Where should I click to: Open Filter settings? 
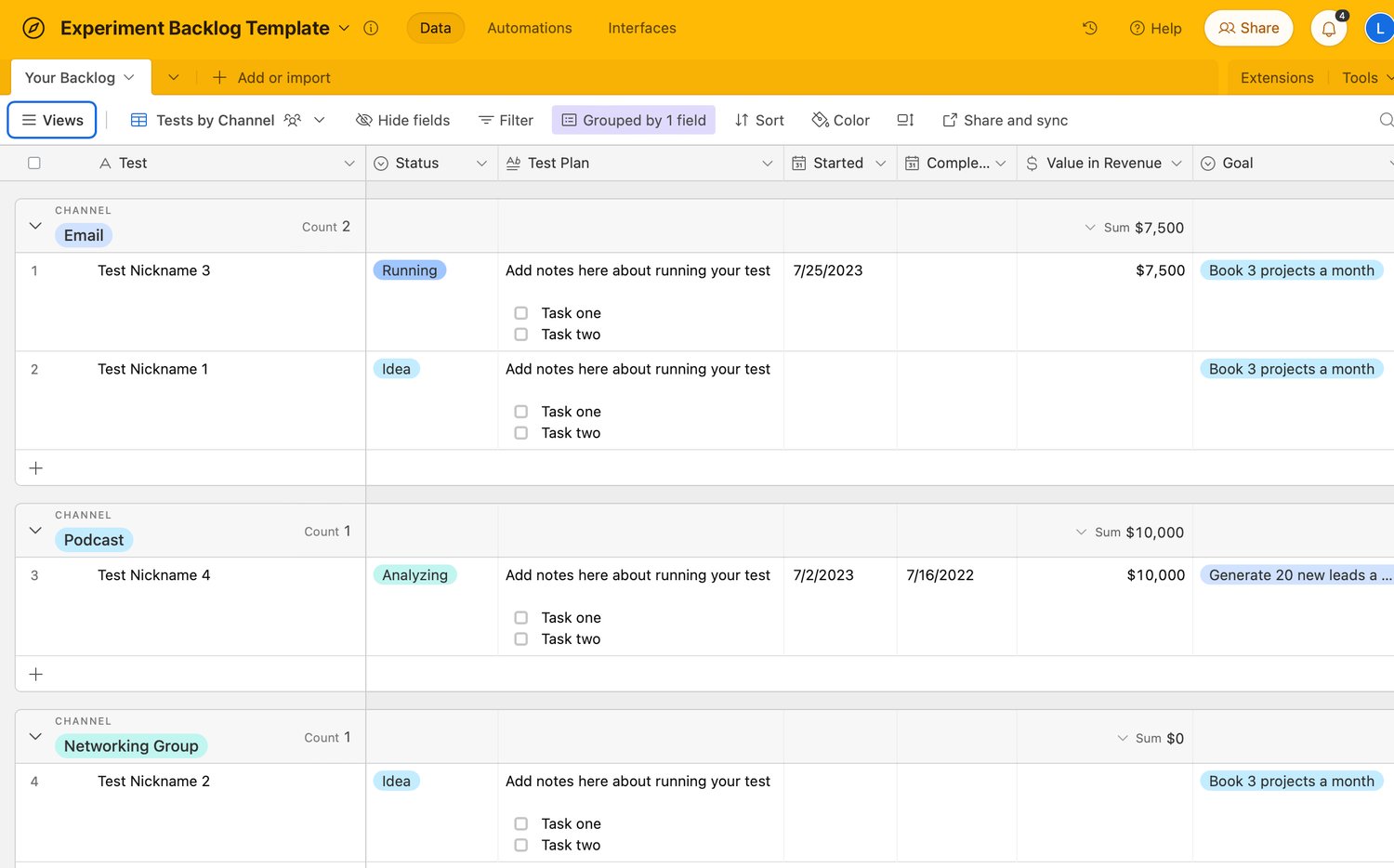tap(506, 120)
